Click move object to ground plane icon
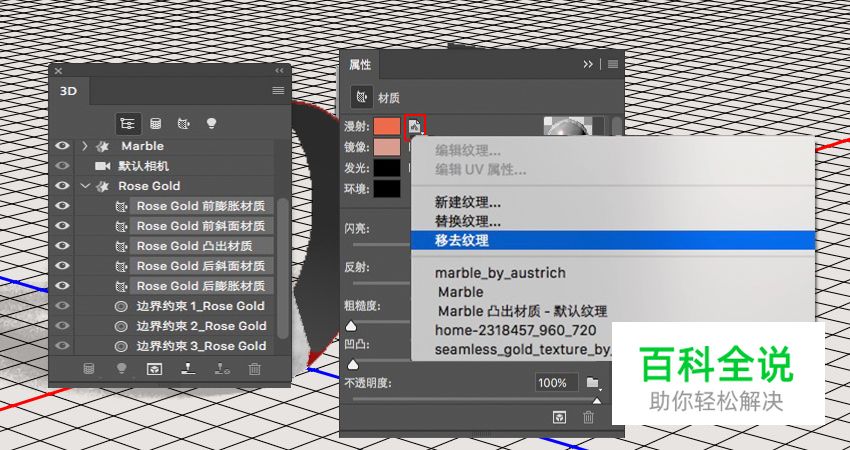The width and height of the screenshot is (850, 450). (x=188, y=369)
